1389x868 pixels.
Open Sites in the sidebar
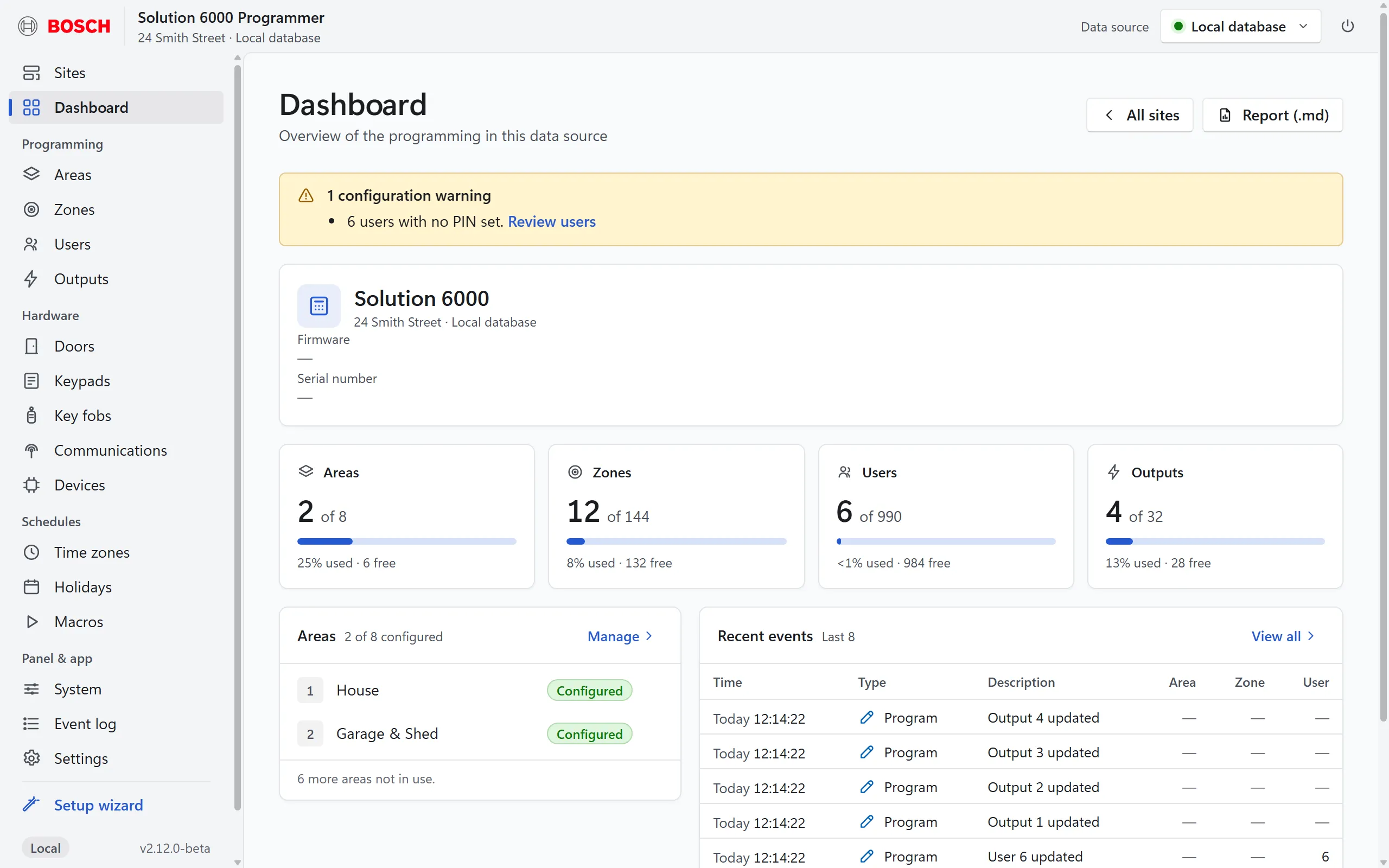tap(116, 73)
